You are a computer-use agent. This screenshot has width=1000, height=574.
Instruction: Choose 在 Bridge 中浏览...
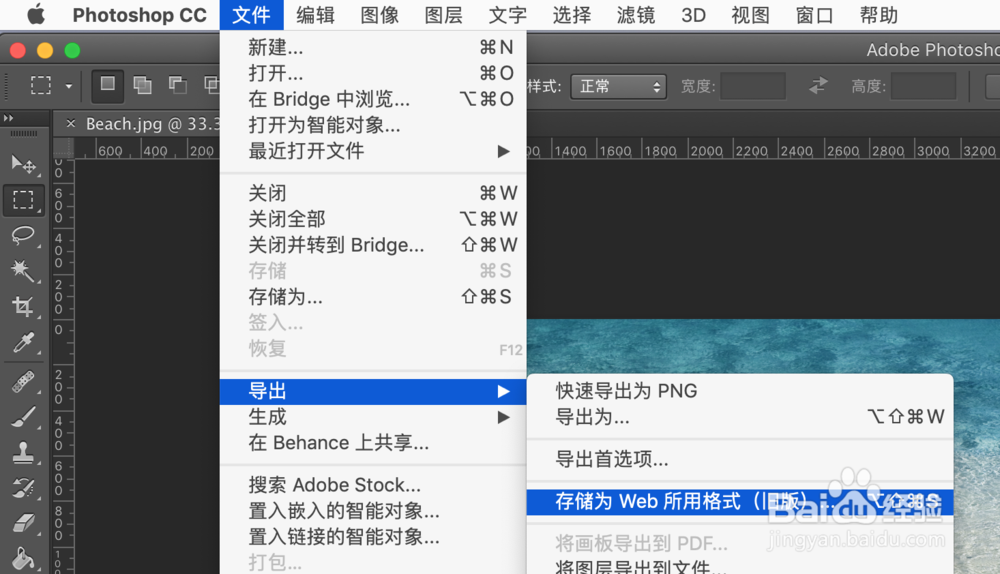pyautogui.click(x=373, y=99)
